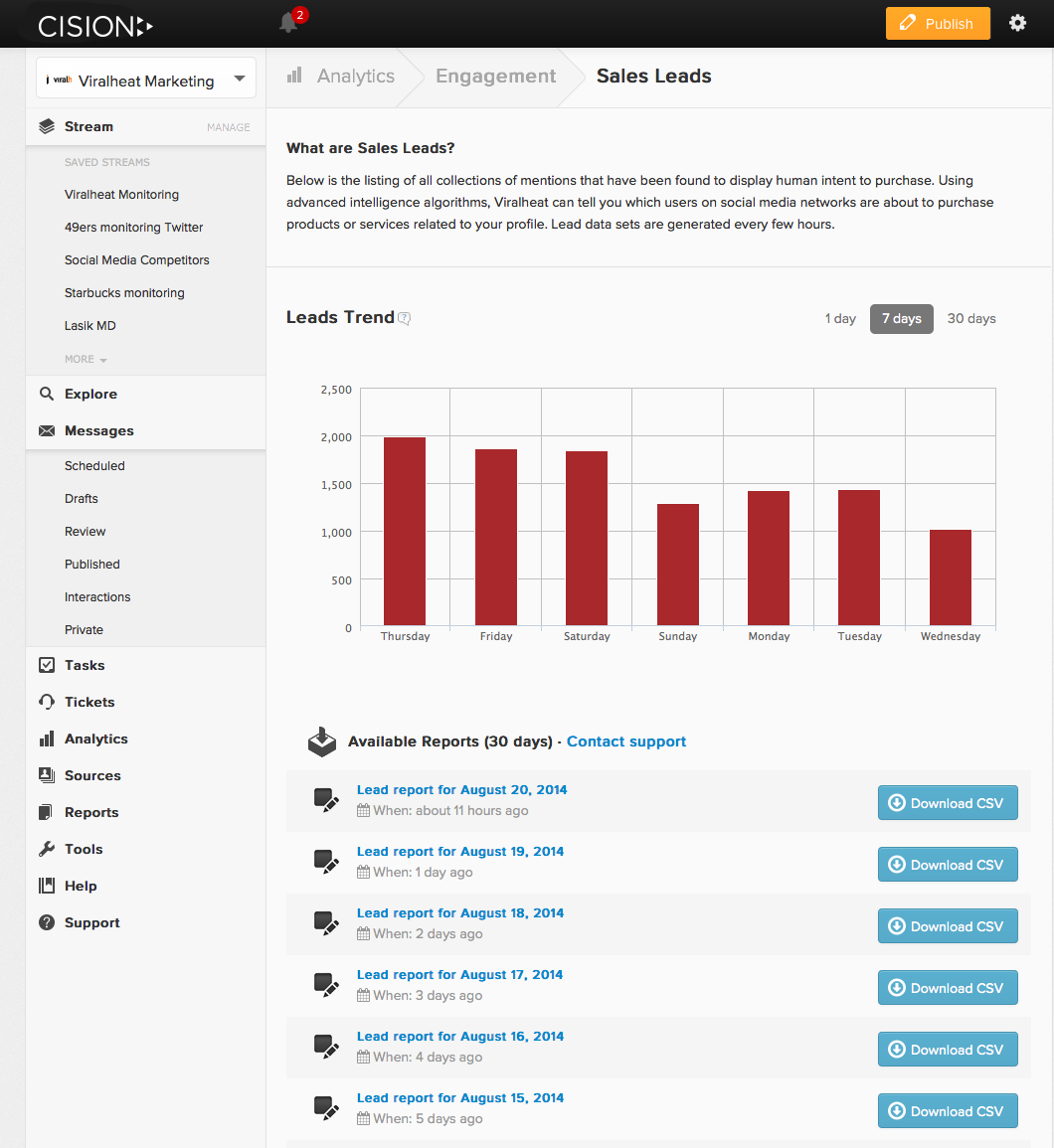Click the Support question mark icon
The height and width of the screenshot is (1148, 1054).
pyautogui.click(x=47, y=922)
